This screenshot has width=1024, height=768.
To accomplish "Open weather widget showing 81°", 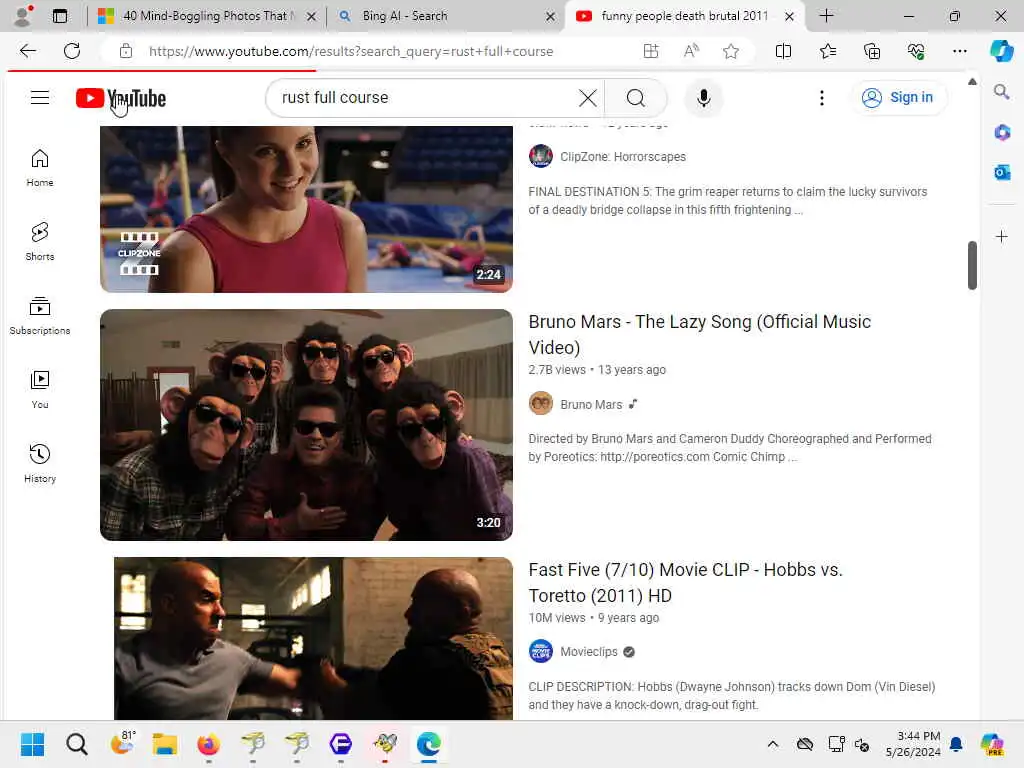I will click(x=122, y=743).
